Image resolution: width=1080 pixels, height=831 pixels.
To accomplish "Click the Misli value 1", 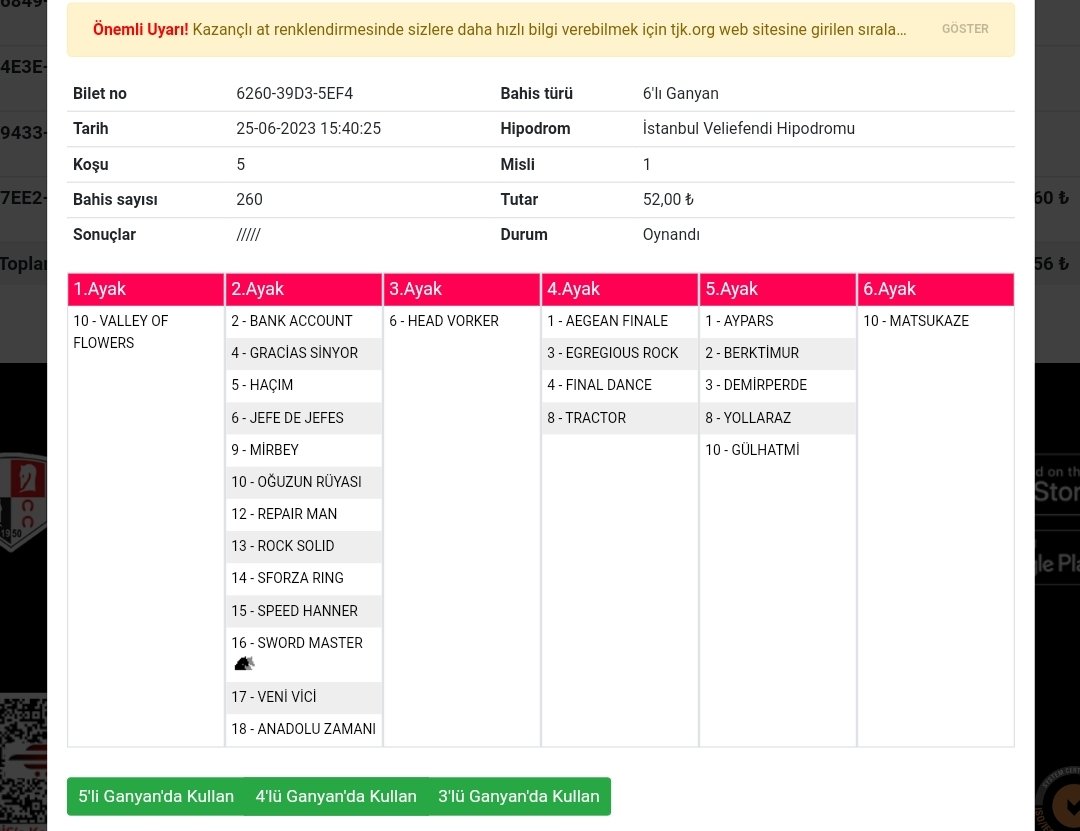I will [646, 165].
